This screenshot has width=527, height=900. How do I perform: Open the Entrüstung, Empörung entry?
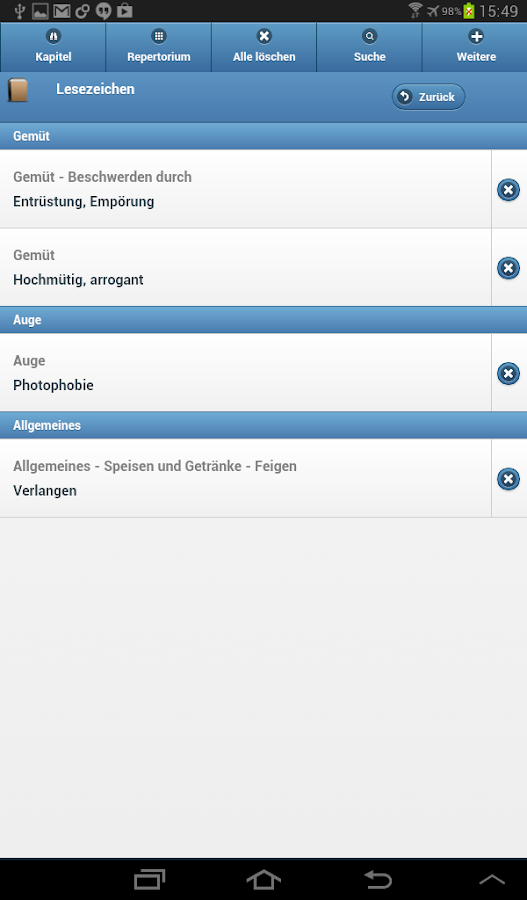click(x=246, y=189)
